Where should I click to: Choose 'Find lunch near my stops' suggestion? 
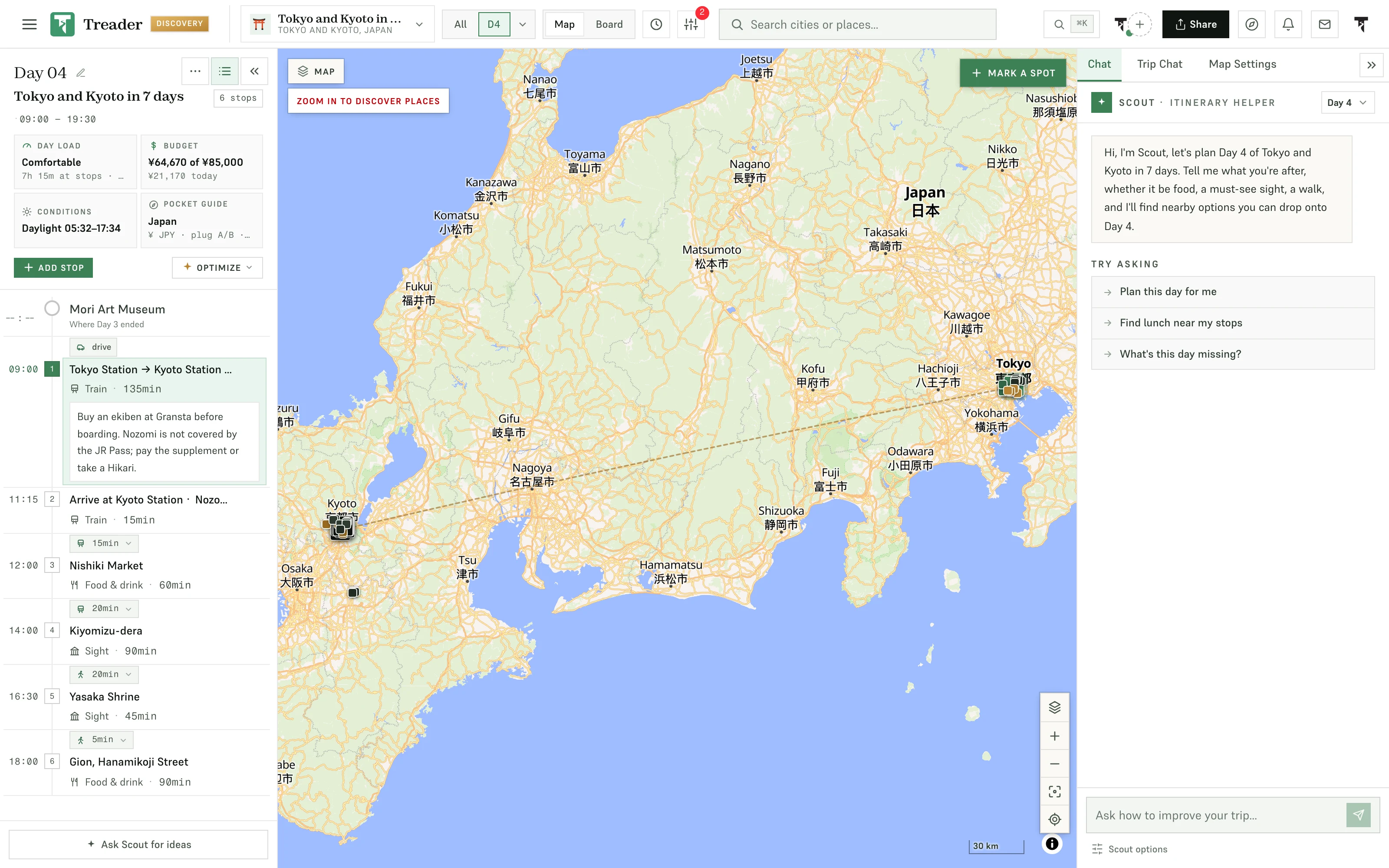pos(1232,322)
